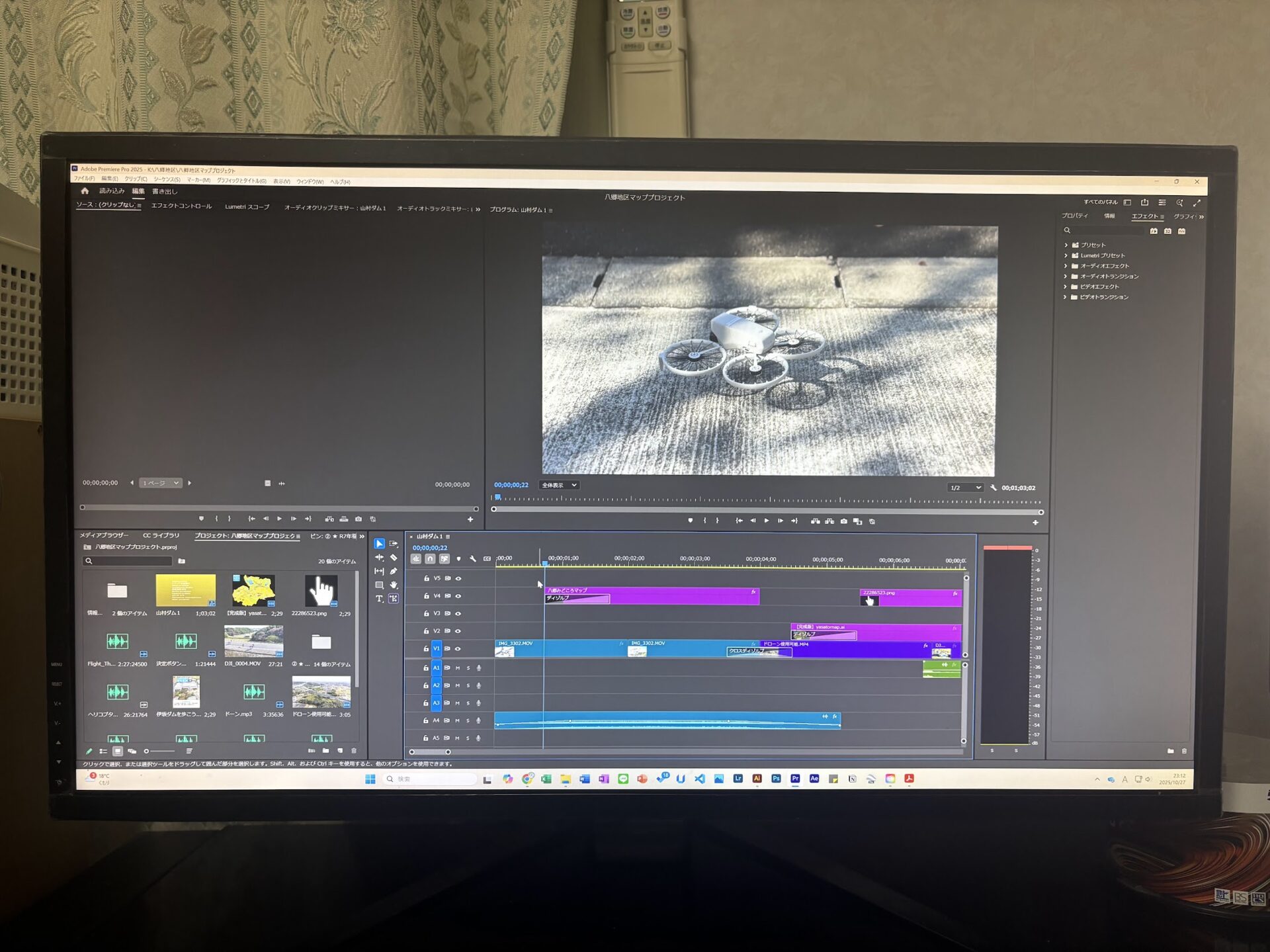Open timeline wrench display settings
The width and height of the screenshot is (1270, 952).
pyautogui.click(x=473, y=559)
